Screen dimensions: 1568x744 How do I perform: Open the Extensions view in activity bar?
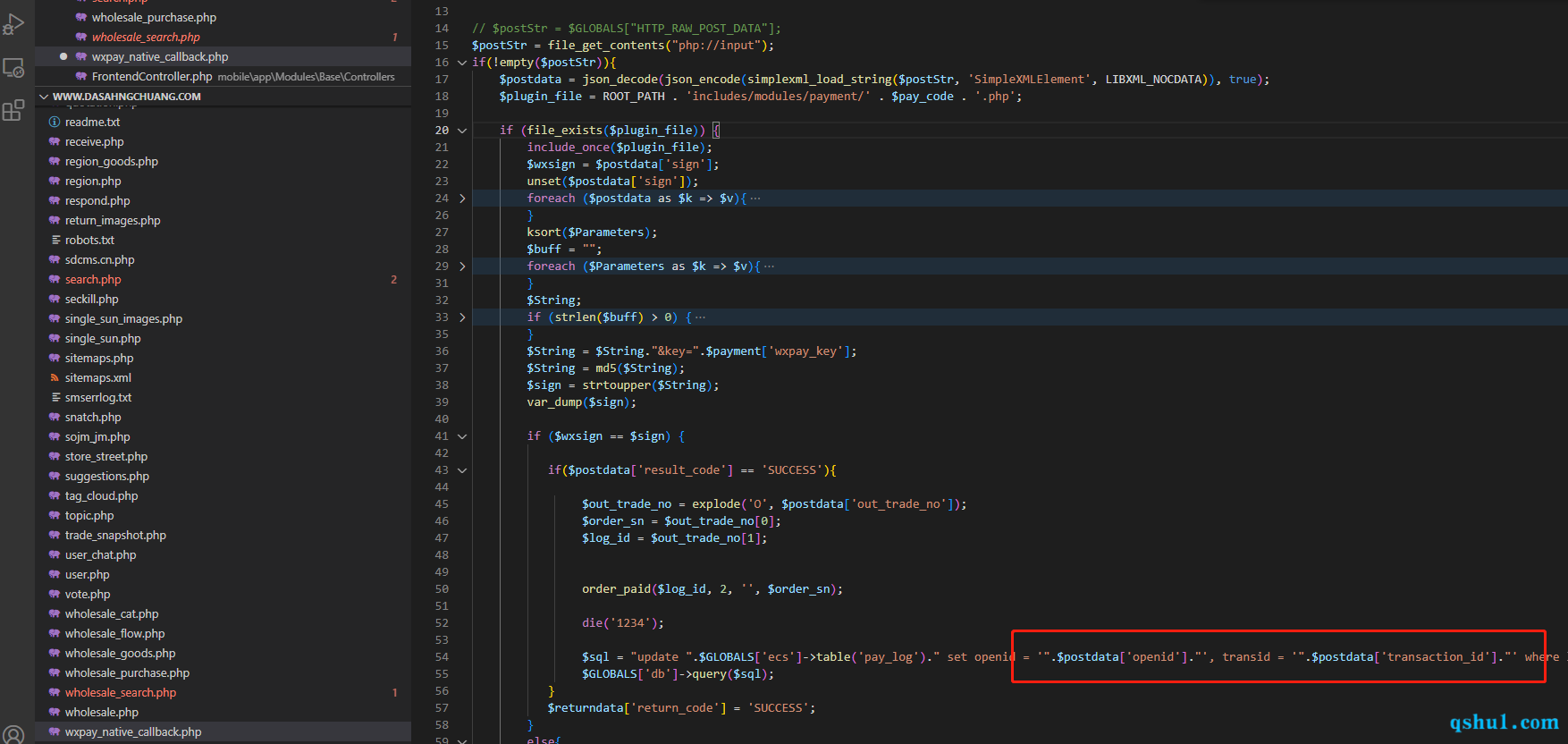pos(13,110)
